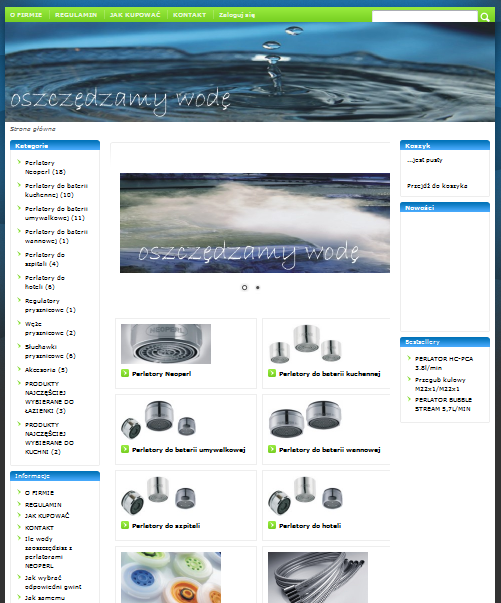This screenshot has height=603, width=501.
Task: Open O FIRMIE in Informacje sidebar
Action: click(x=39, y=493)
